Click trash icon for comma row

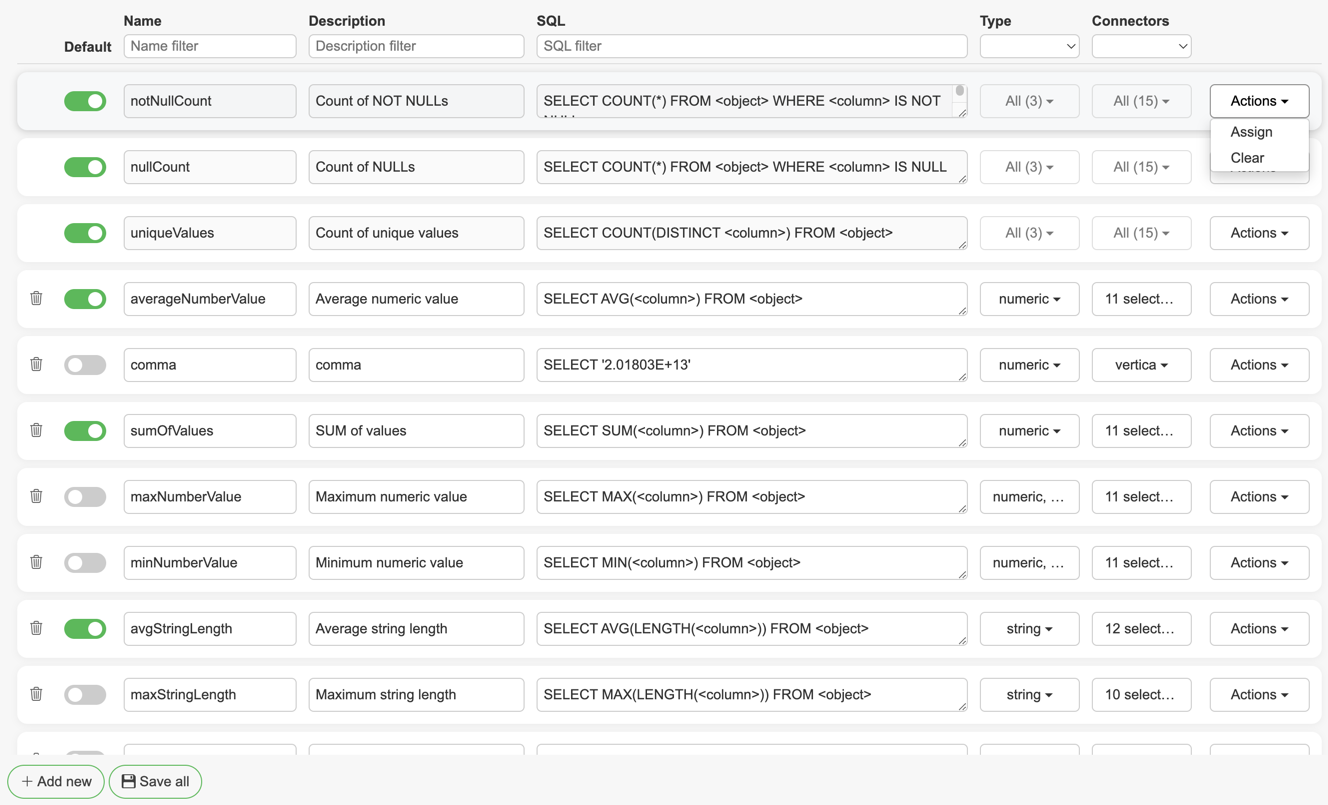click(36, 364)
